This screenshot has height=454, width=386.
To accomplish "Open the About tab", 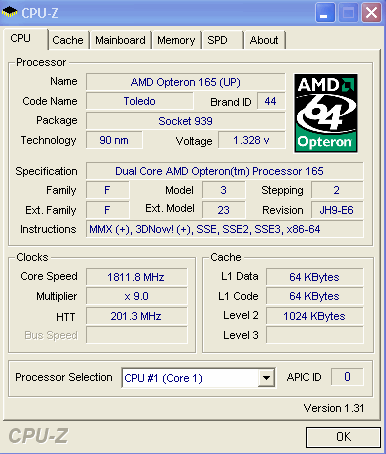I will click(264, 40).
